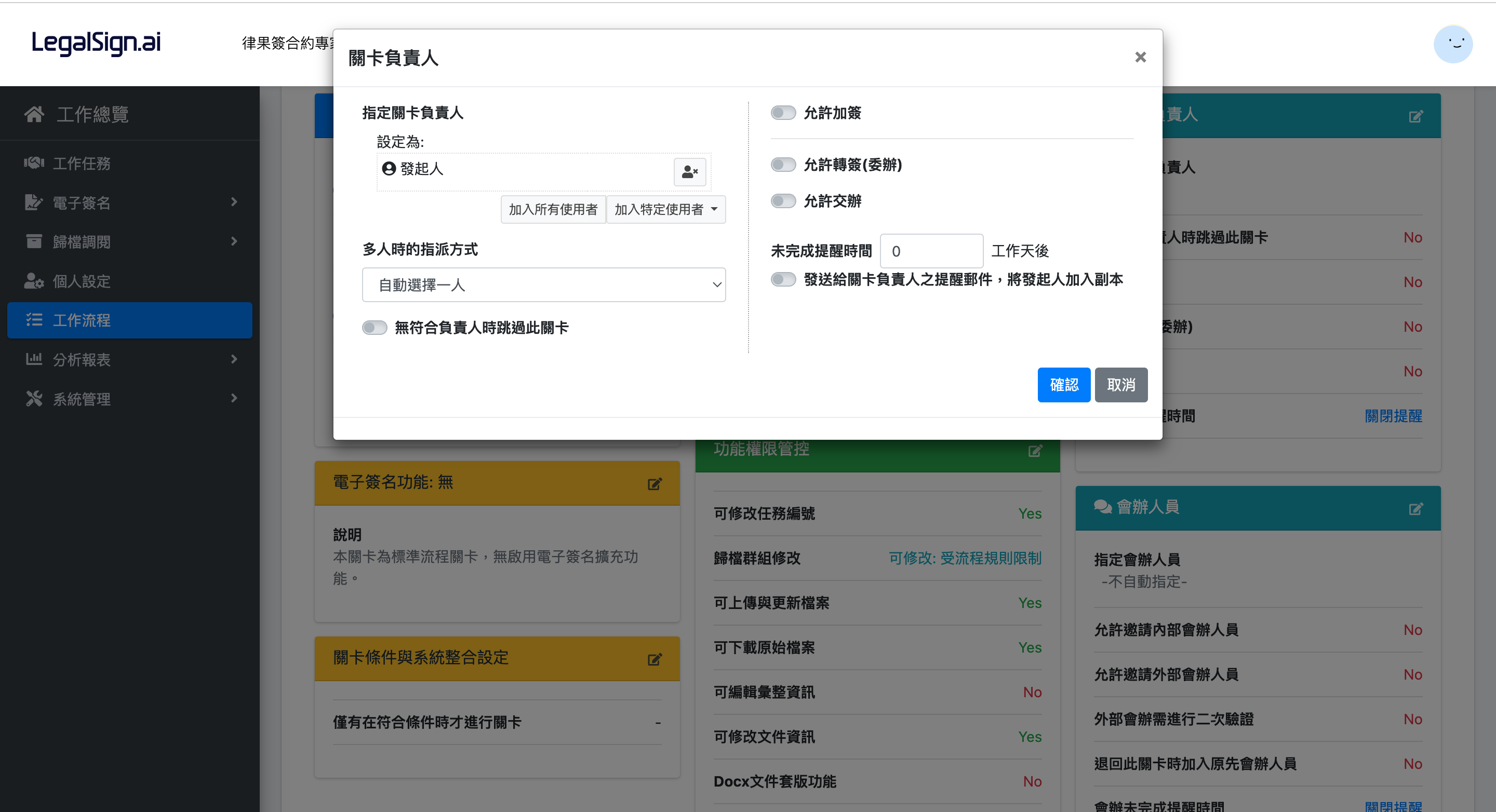Viewport: 1496px width, 812px height.
Task: Toggle the 允許轉簽(委辦) switch
Action: (783, 164)
